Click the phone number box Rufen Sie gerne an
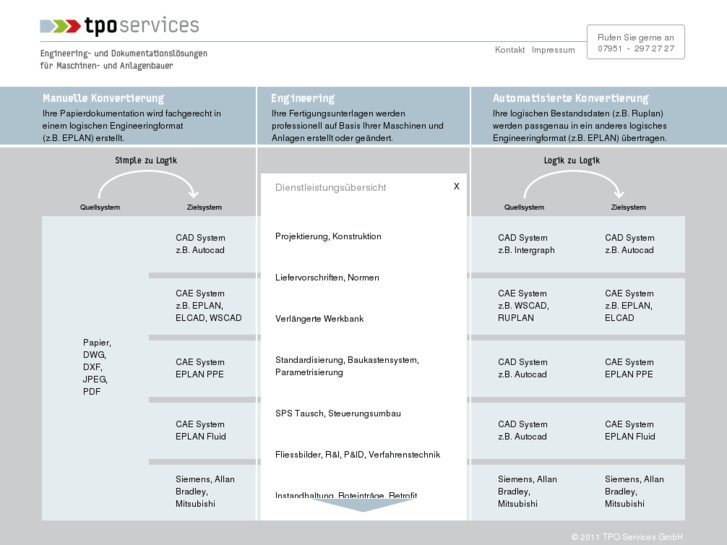The image size is (727, 545). tap(636, 42)
